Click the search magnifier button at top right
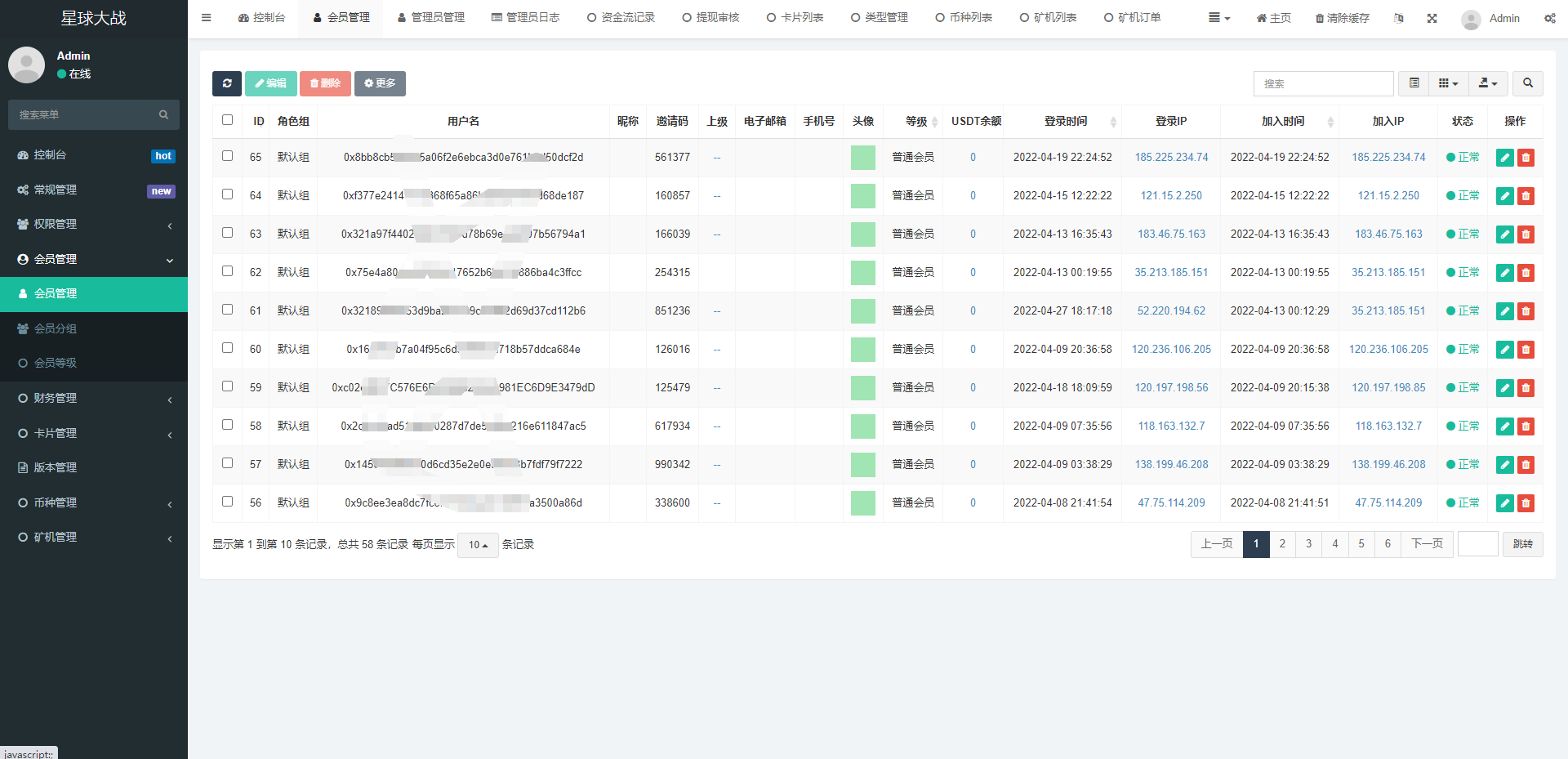Viewport: 1568px width, 759px height. (1527, 83)
